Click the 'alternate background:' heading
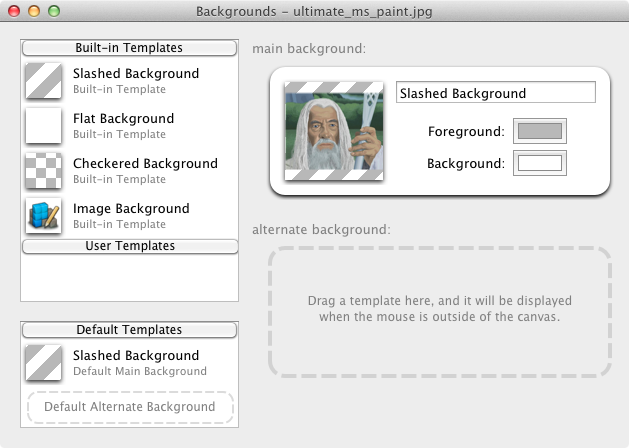The image size is (629, 448). (321, 230)
